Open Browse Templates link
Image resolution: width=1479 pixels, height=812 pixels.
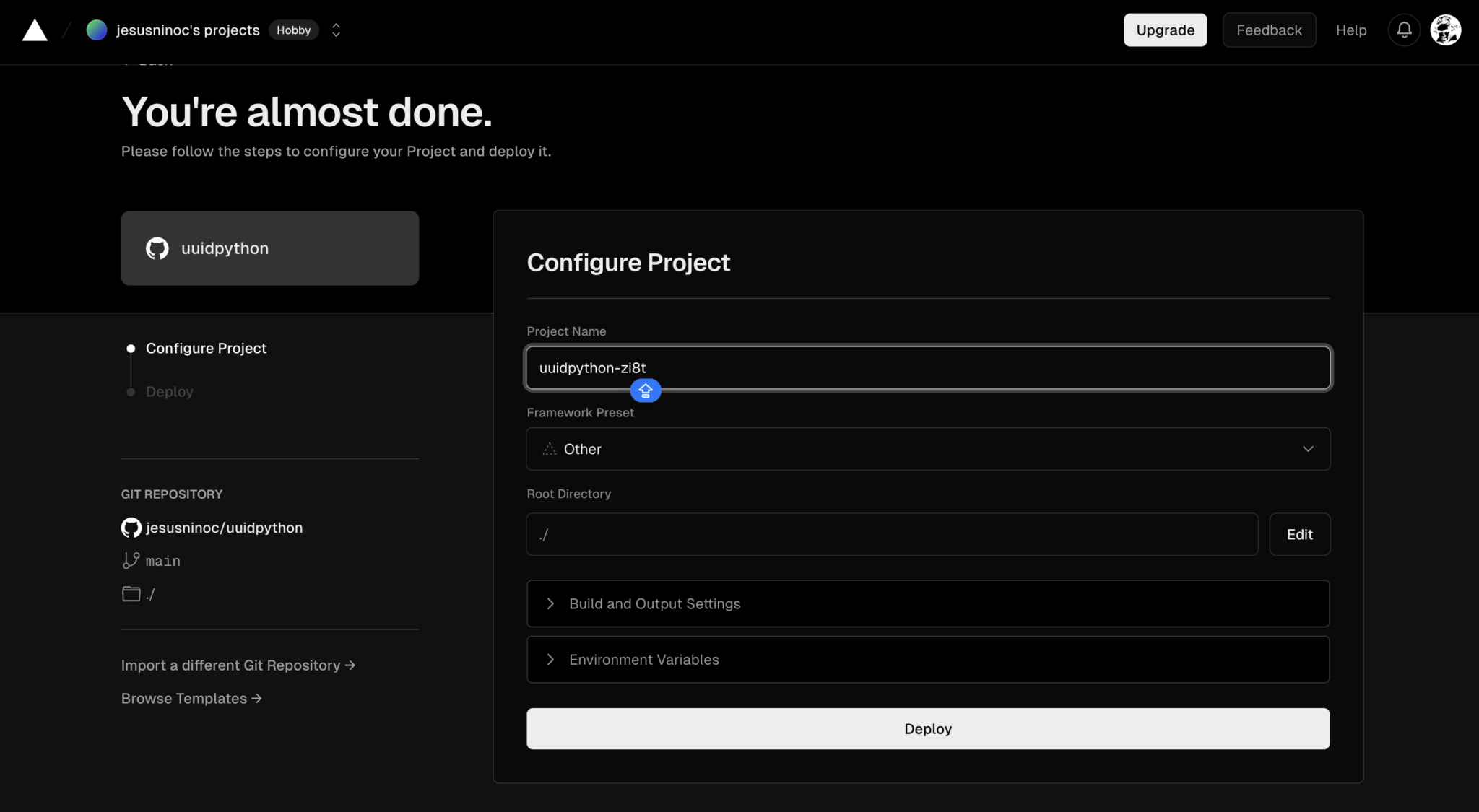click(191, 699)
